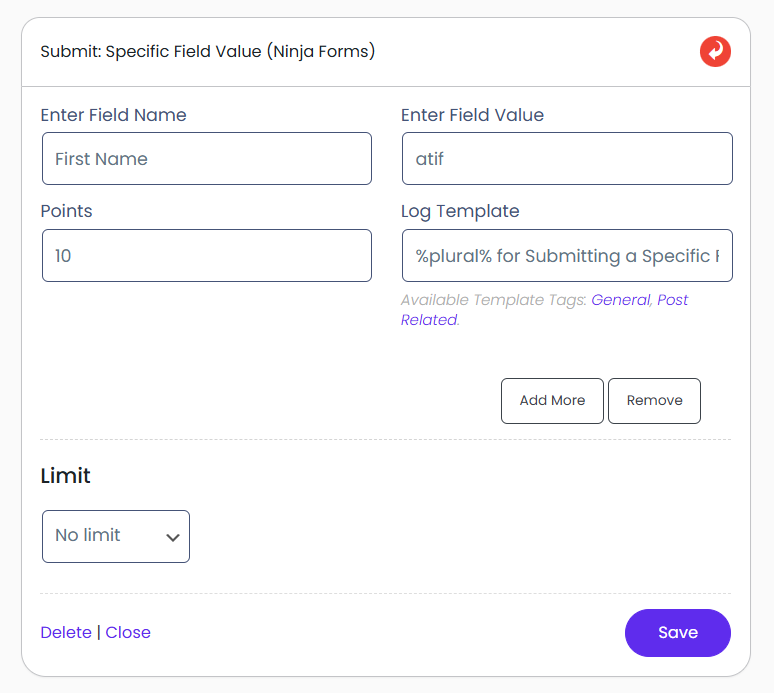
Task: Save the hook settings
Action: 677,632
